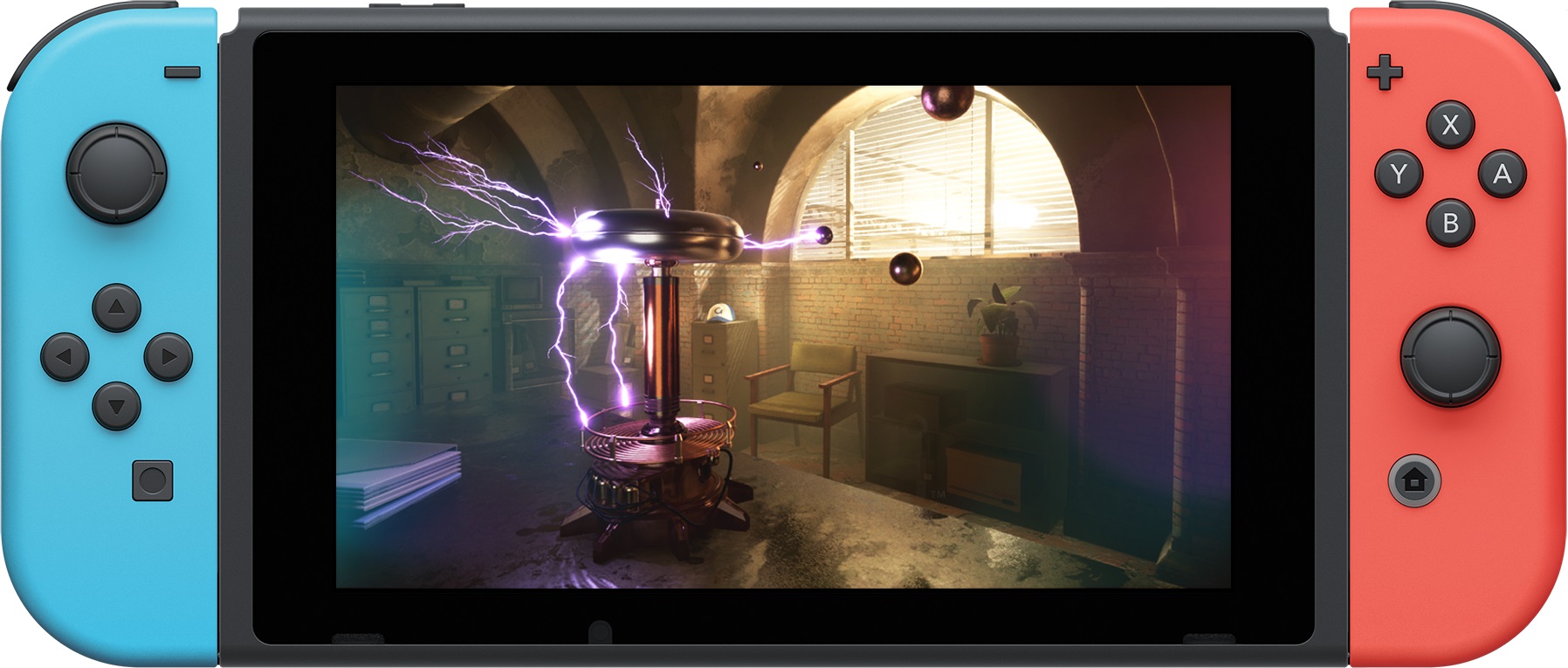Click the large copper sphere near the ceiling
Screen dimensions: 1568x668
947,101
